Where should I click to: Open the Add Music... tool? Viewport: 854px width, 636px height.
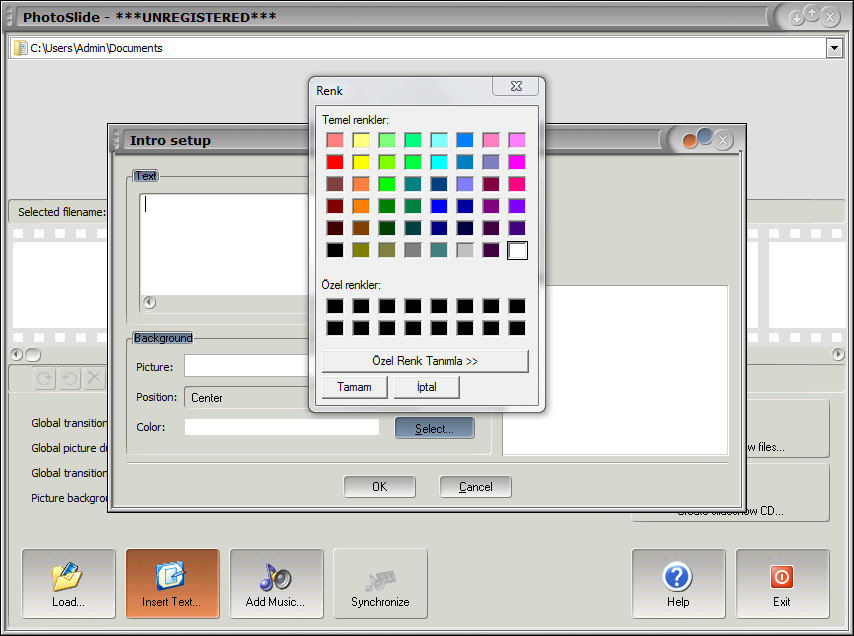276,583
